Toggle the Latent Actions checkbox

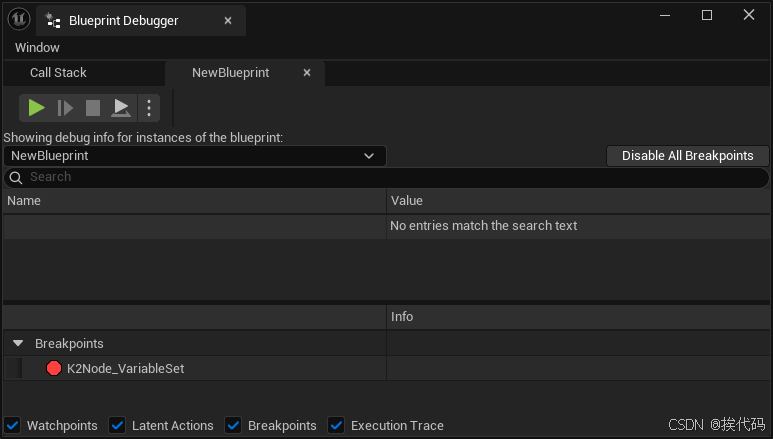(117, 425)
